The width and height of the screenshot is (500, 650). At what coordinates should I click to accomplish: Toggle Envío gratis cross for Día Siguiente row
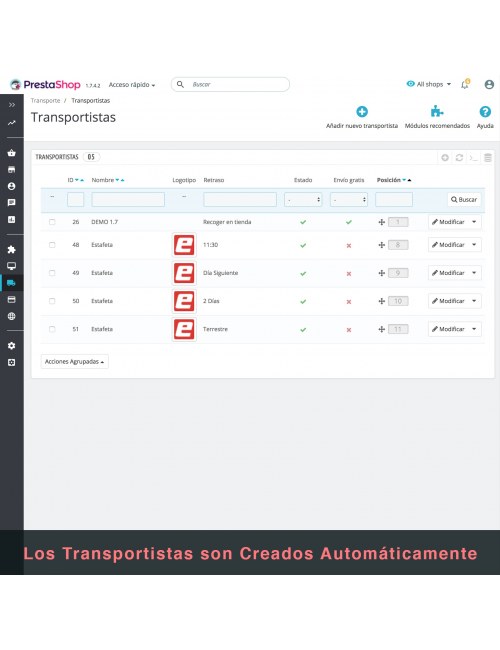point(349,274)
